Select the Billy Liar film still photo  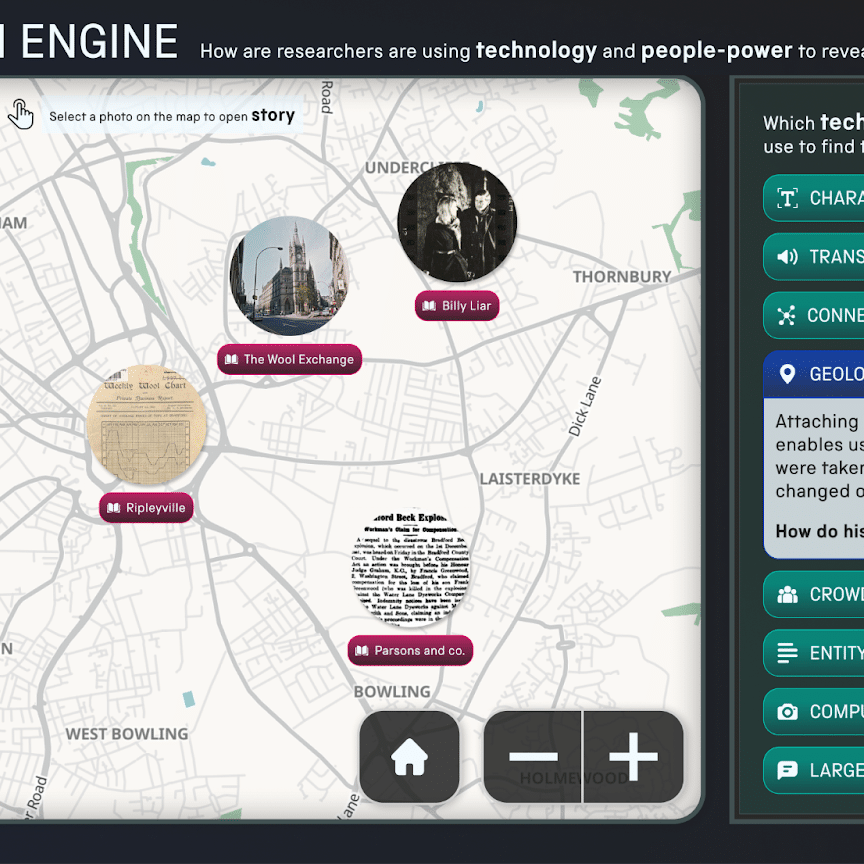(457, 222)
